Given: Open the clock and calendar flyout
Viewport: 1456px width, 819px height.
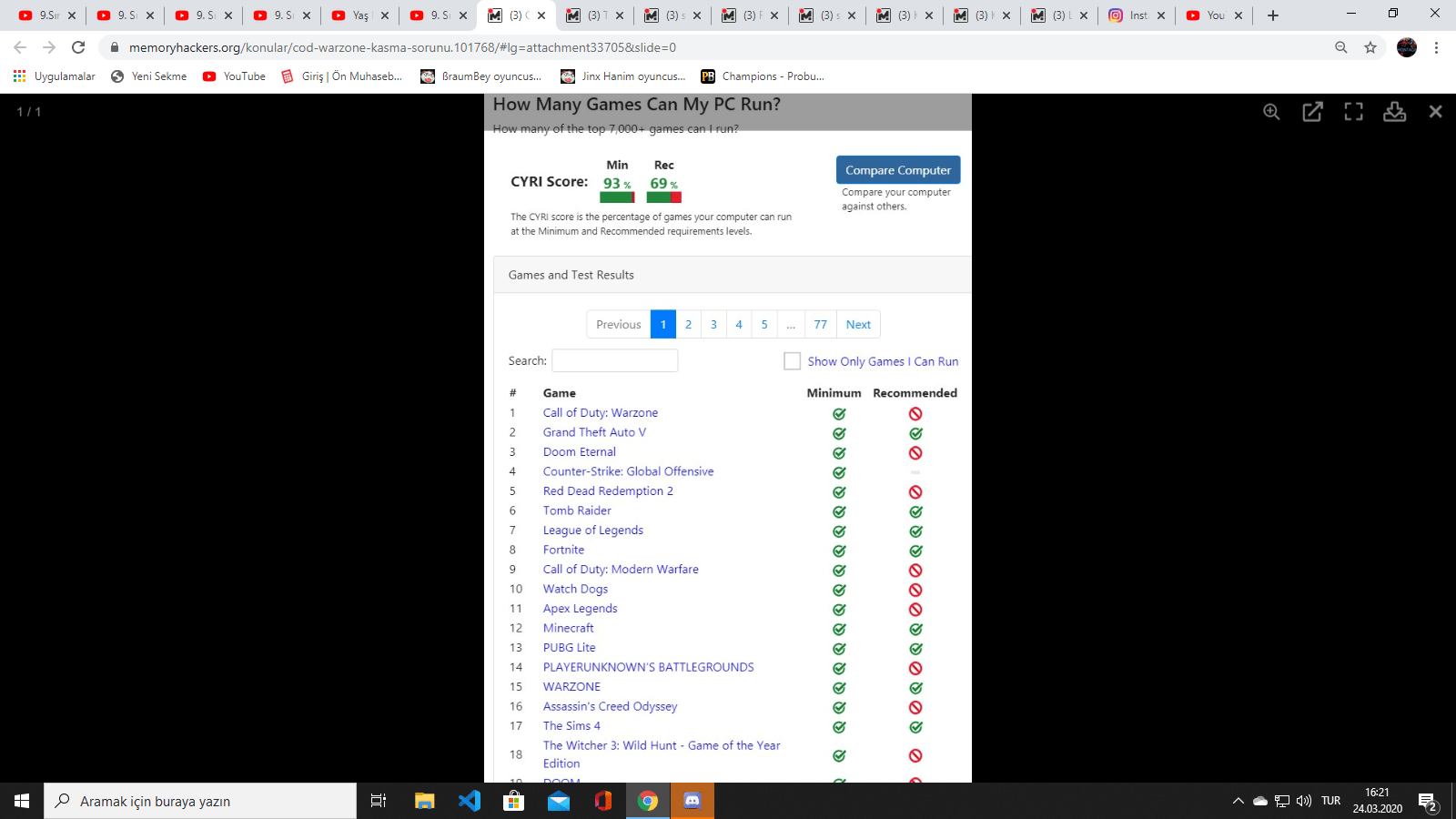Looking at the screenshot, I should (1378, 801).
